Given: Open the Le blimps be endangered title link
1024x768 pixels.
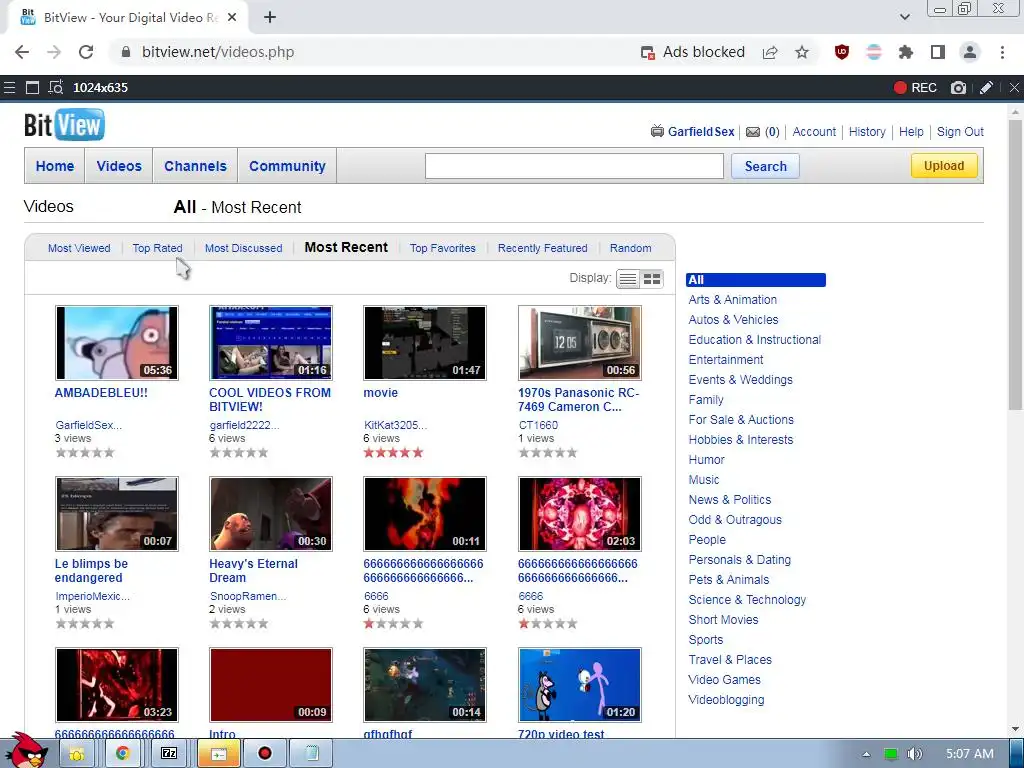Looking at the screenshot, I should [91, 571].
